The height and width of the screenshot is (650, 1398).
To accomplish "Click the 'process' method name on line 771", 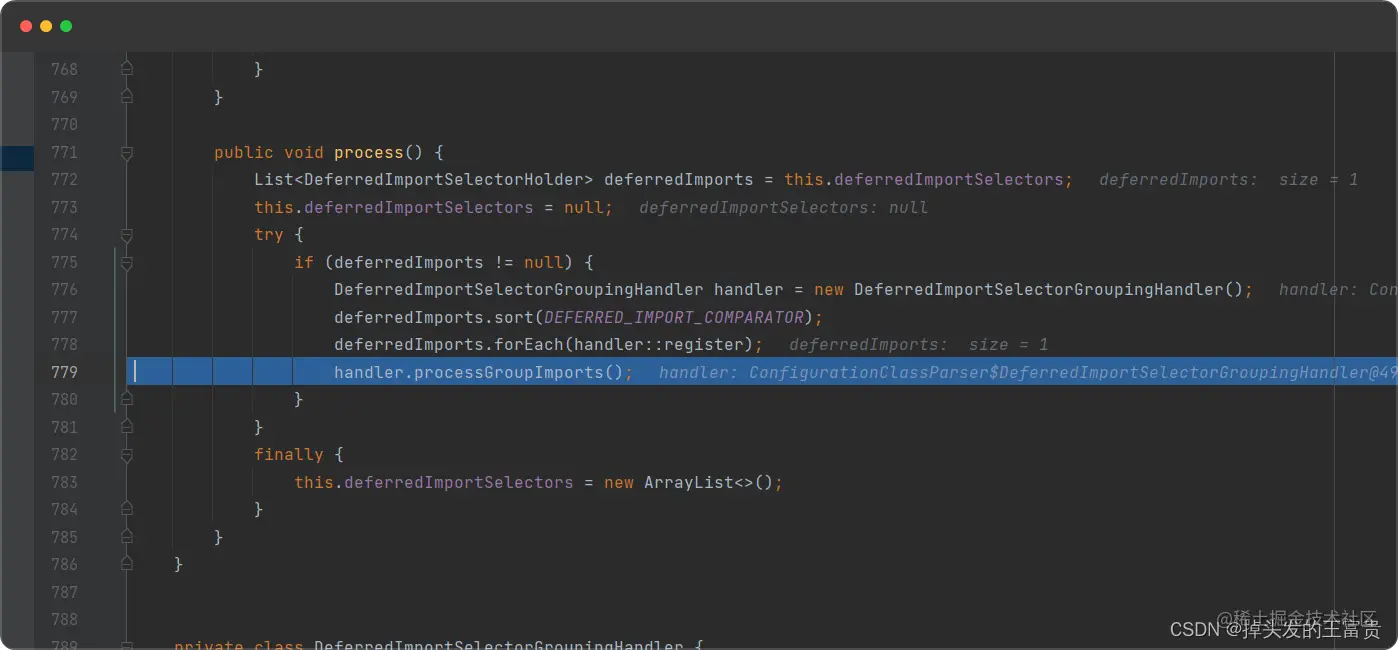I will (369, 152).
